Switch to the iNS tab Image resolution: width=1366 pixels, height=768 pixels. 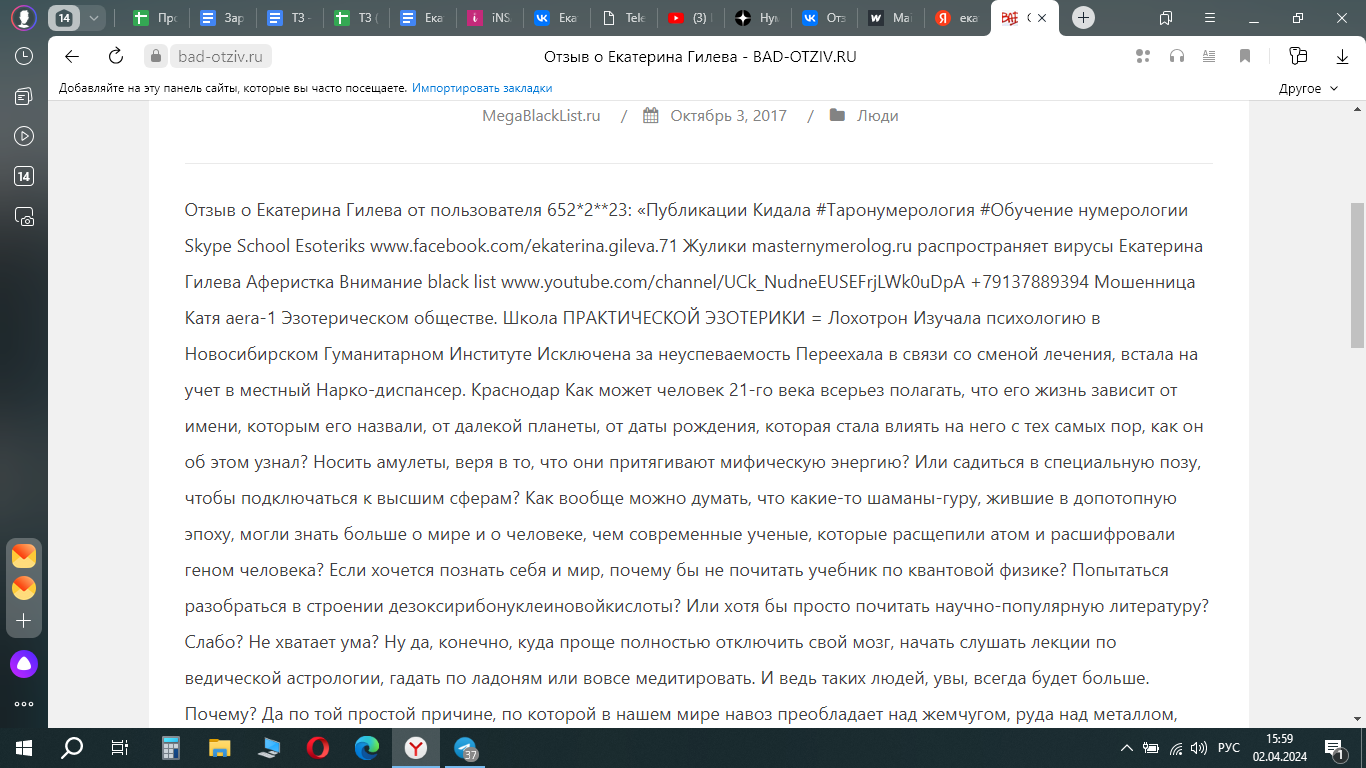coord(490,18)
